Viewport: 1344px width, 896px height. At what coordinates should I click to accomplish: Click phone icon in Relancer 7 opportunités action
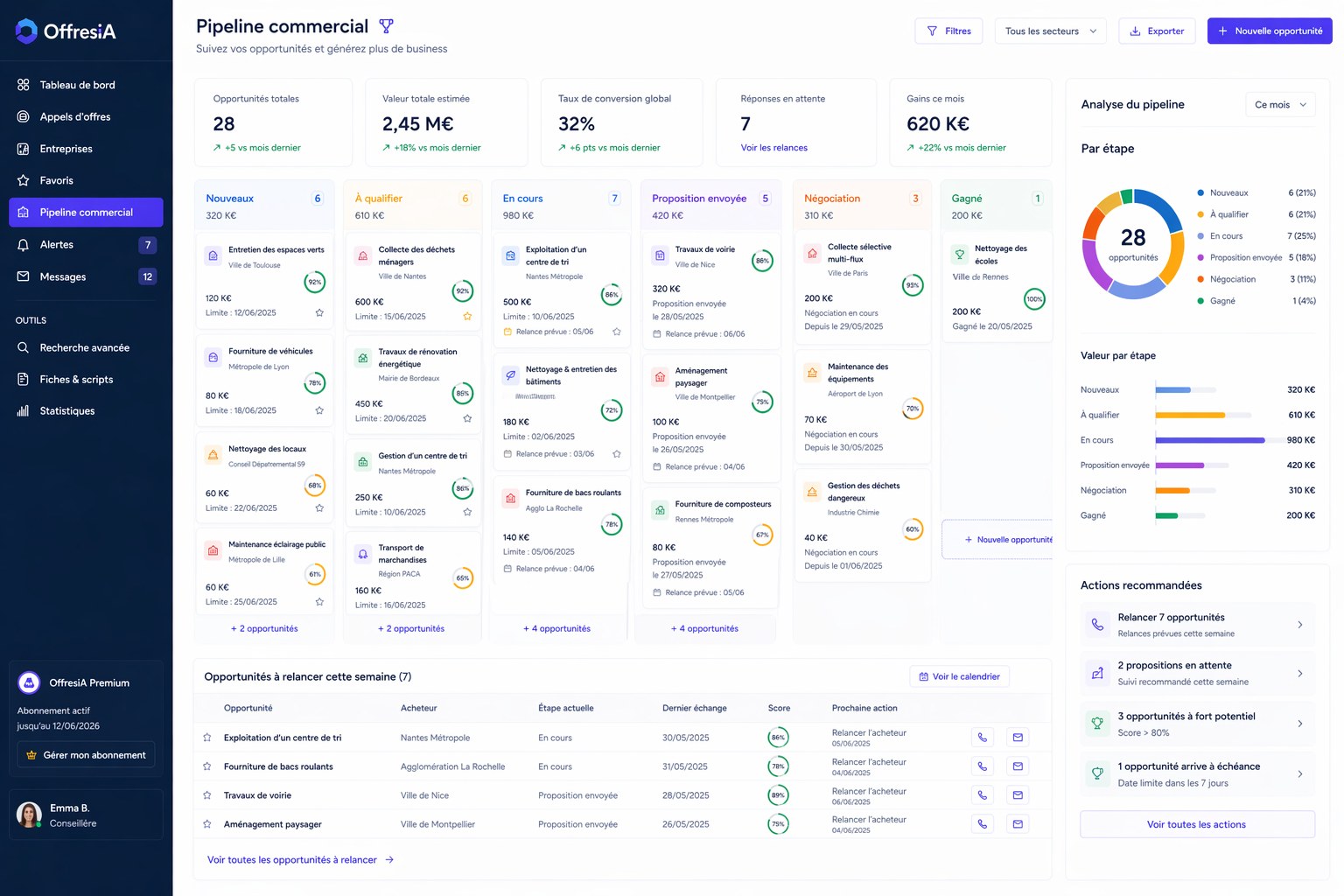coord(1097,625)
